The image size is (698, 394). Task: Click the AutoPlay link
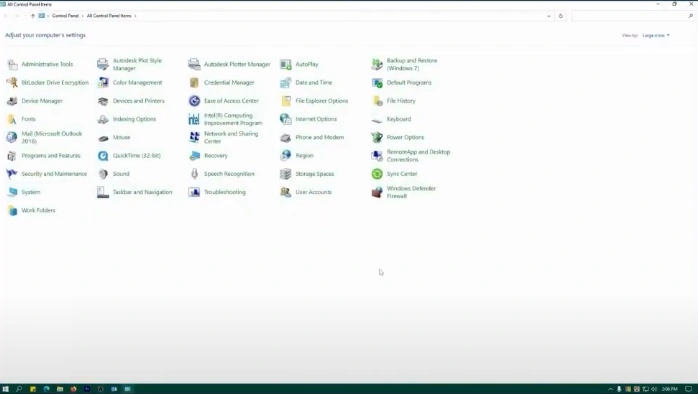[x=307, y=65]
